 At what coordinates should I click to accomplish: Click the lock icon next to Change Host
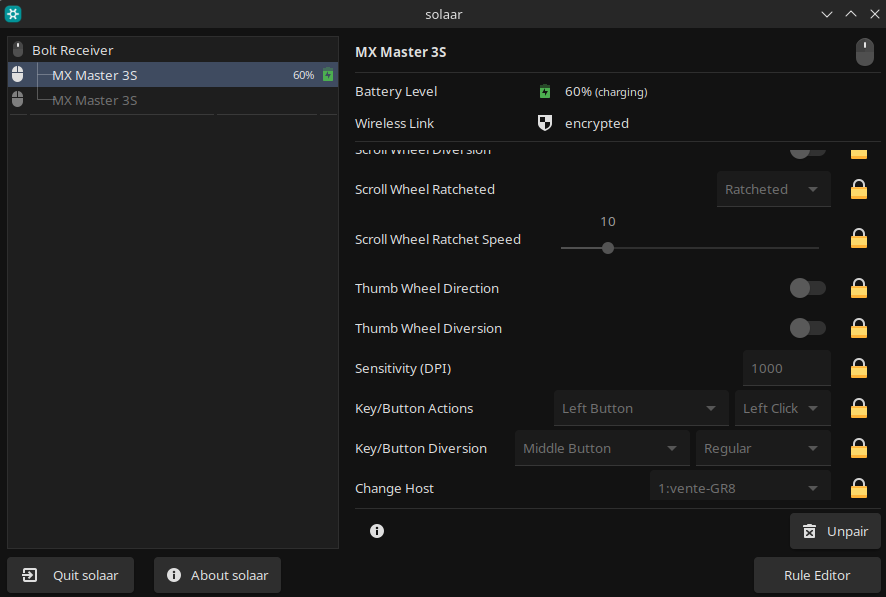pos(858,488)
